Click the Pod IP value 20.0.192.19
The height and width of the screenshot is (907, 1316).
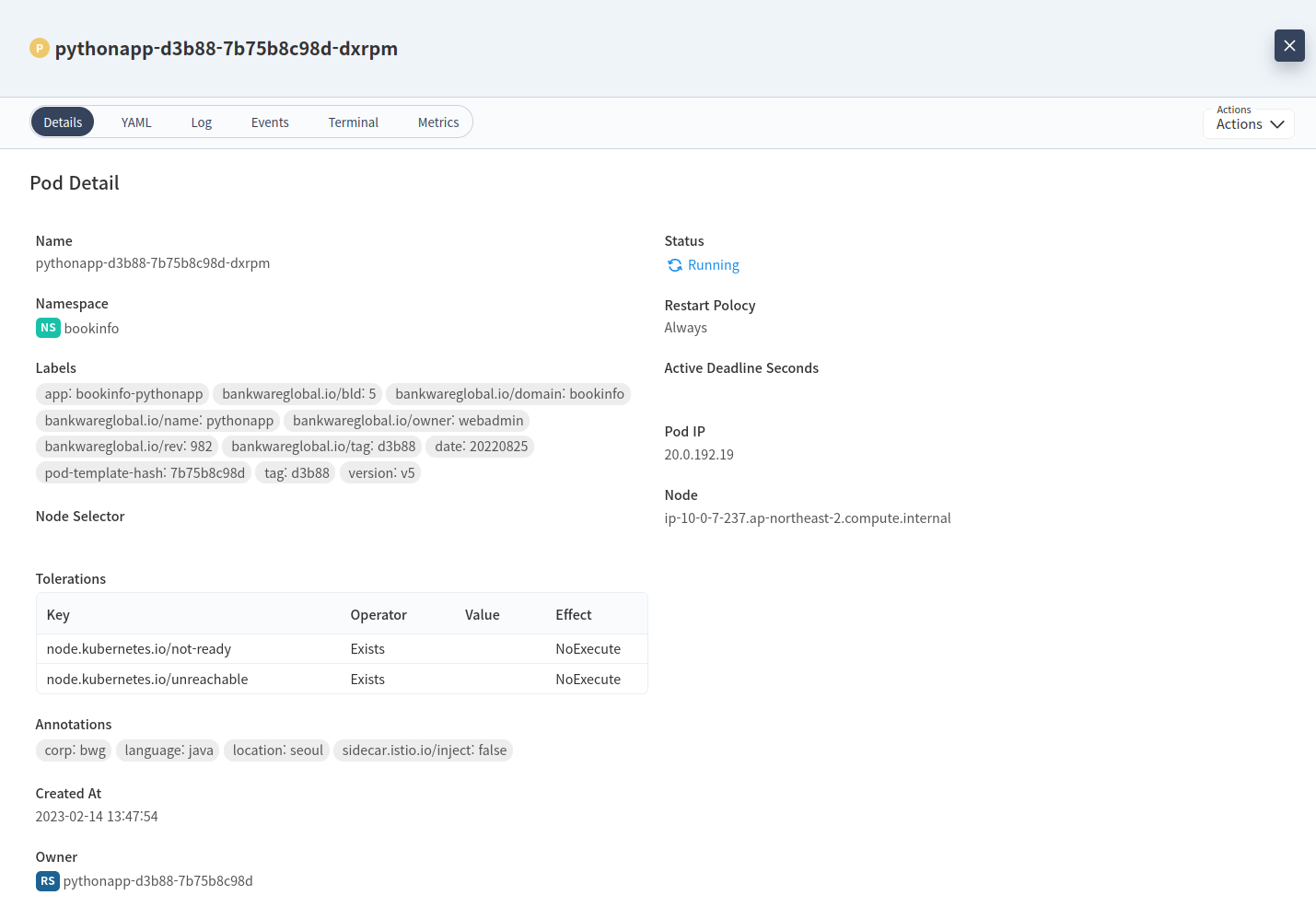[699, 455]
